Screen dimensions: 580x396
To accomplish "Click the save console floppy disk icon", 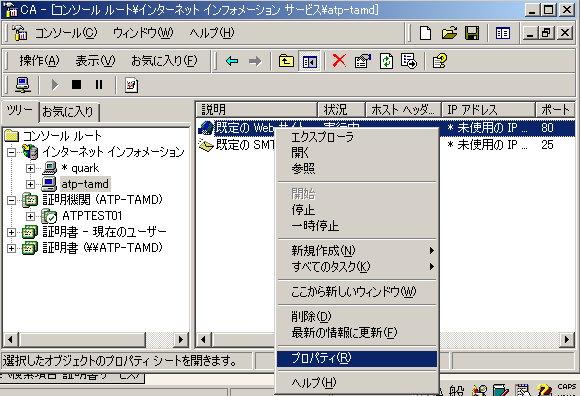I will tap(472, 33).
